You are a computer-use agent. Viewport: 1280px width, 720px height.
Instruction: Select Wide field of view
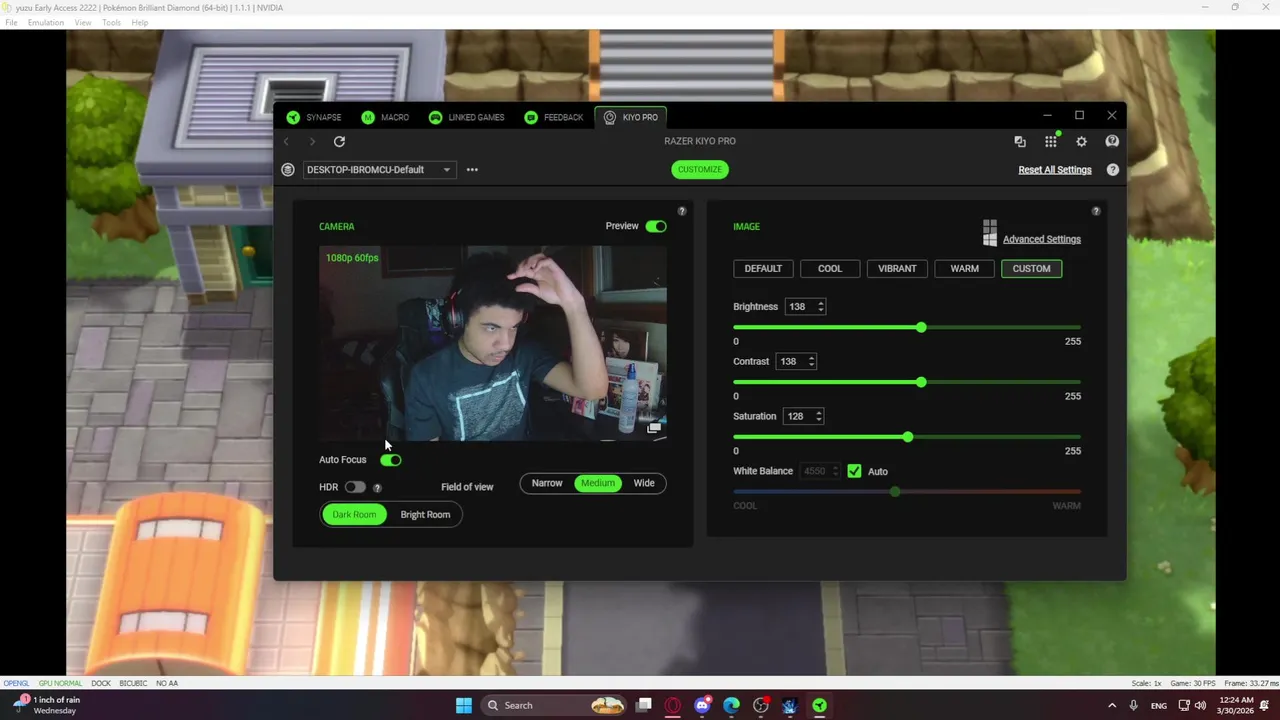pyautogui.click(x=644, y=483)
